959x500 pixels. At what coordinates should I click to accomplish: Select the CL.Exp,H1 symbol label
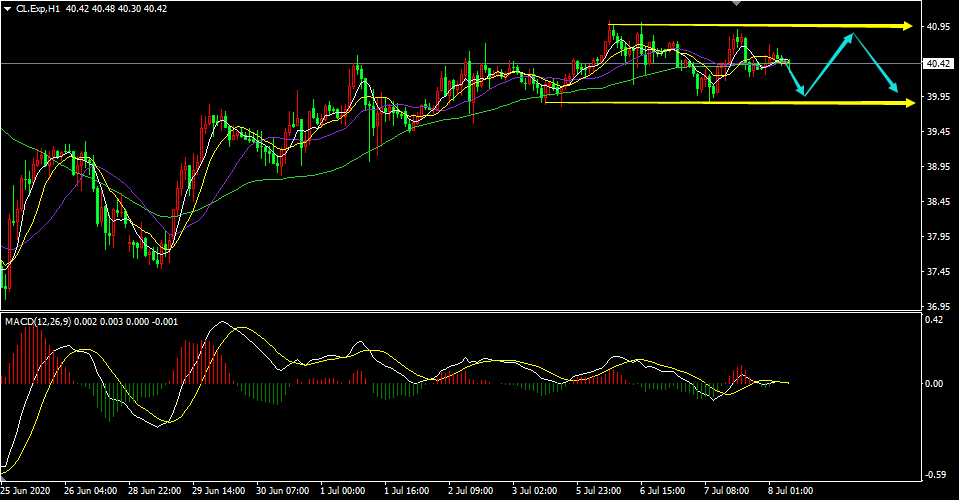[x=38, y=9]
